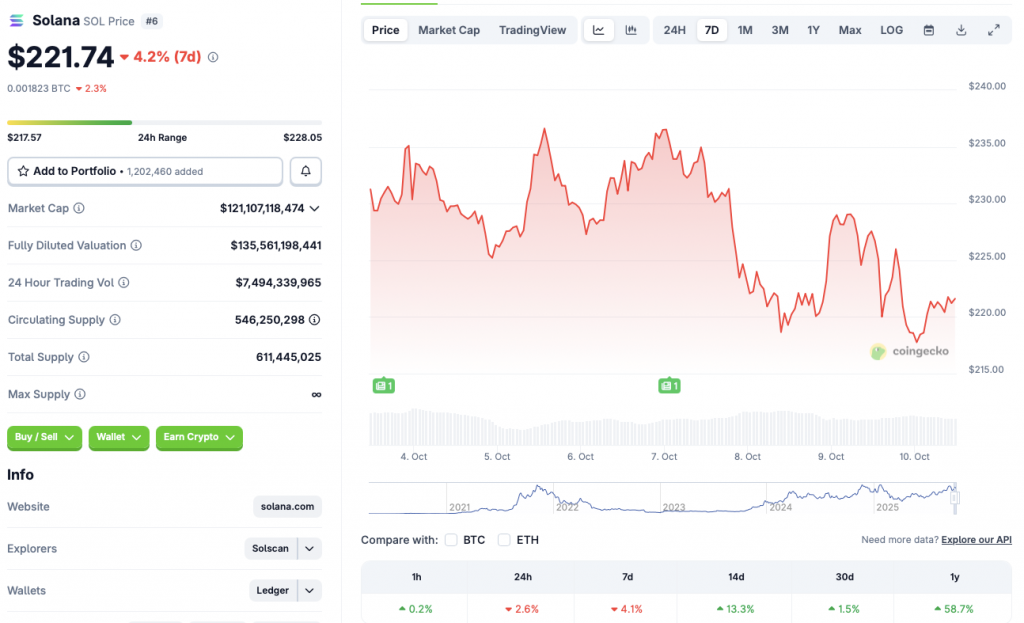Toggle LOG scale on chart
The width and height of the screenshot is (1024, 623).
pyautogui.click(x=891, y=30)
